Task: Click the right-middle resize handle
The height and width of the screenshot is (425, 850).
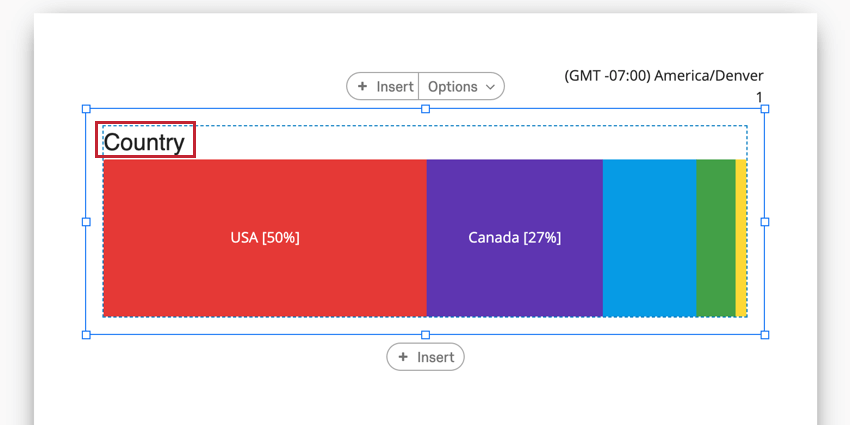Action: [x=765, y=222]
